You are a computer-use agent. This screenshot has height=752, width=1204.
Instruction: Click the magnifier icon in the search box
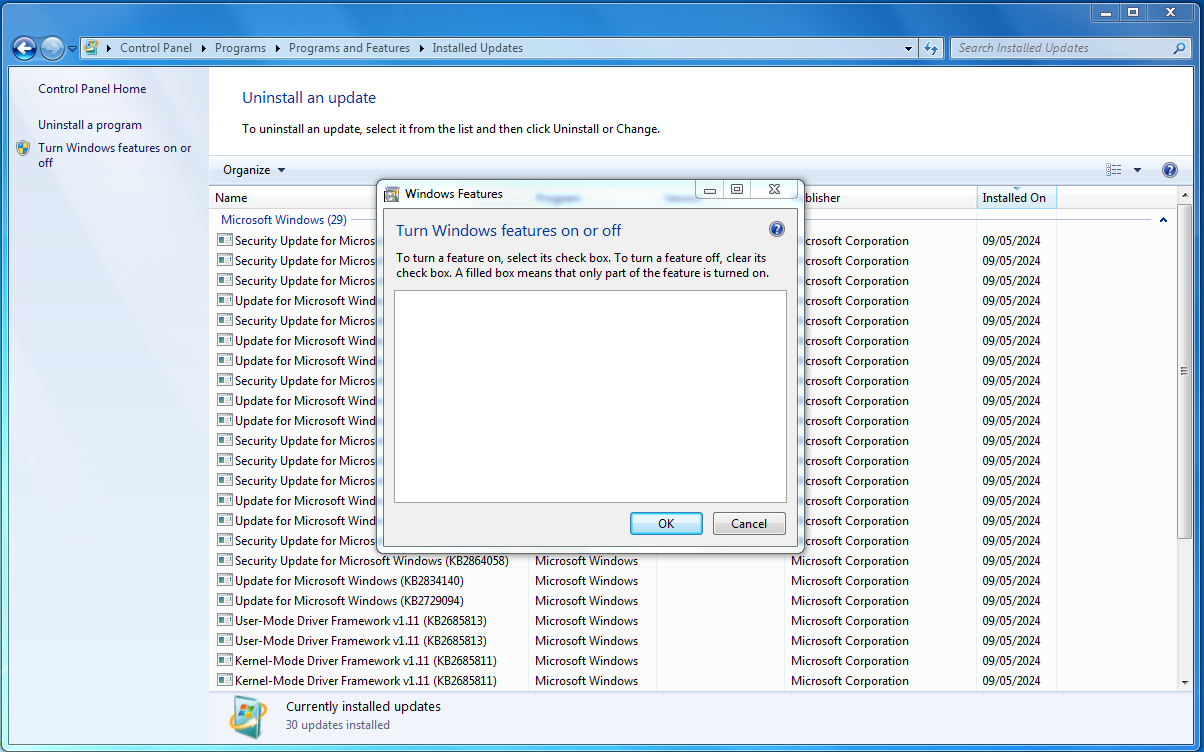1180,48
